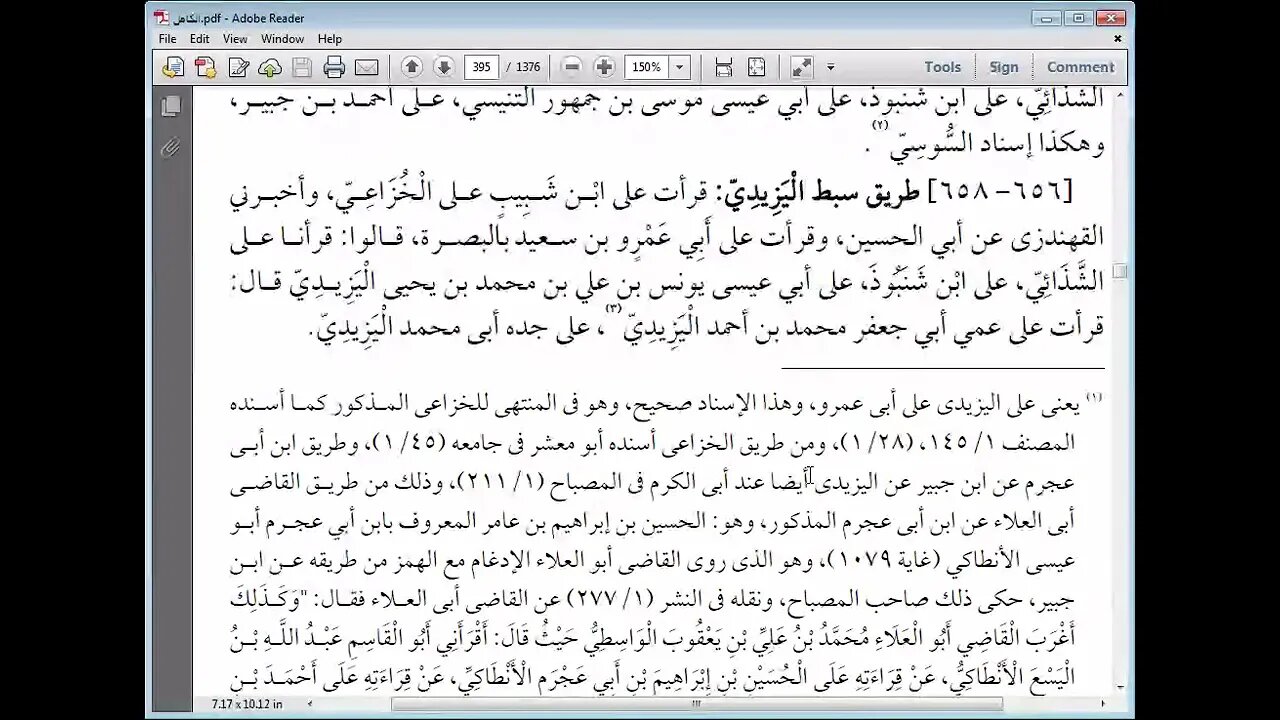Open the toolbar customize dropdown arrow

(x=830, y=67)
